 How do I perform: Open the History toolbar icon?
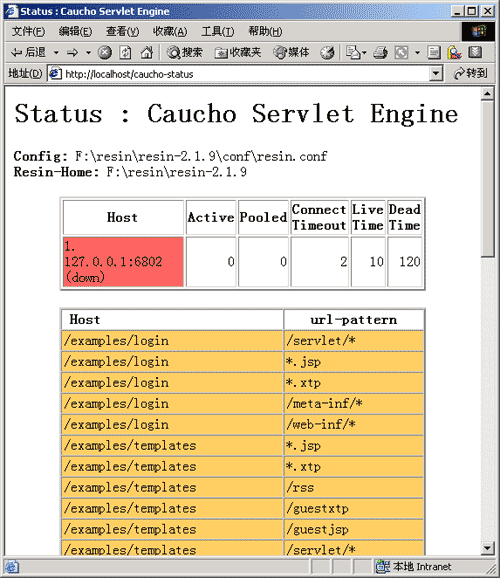click(x=327, y=53)
